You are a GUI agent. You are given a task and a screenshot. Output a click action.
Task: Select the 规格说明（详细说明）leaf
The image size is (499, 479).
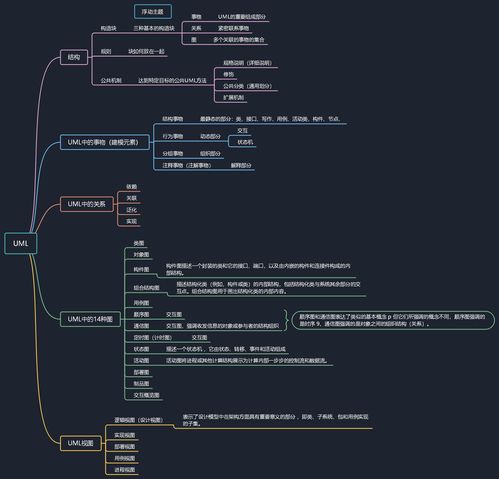tap(248, 63)
